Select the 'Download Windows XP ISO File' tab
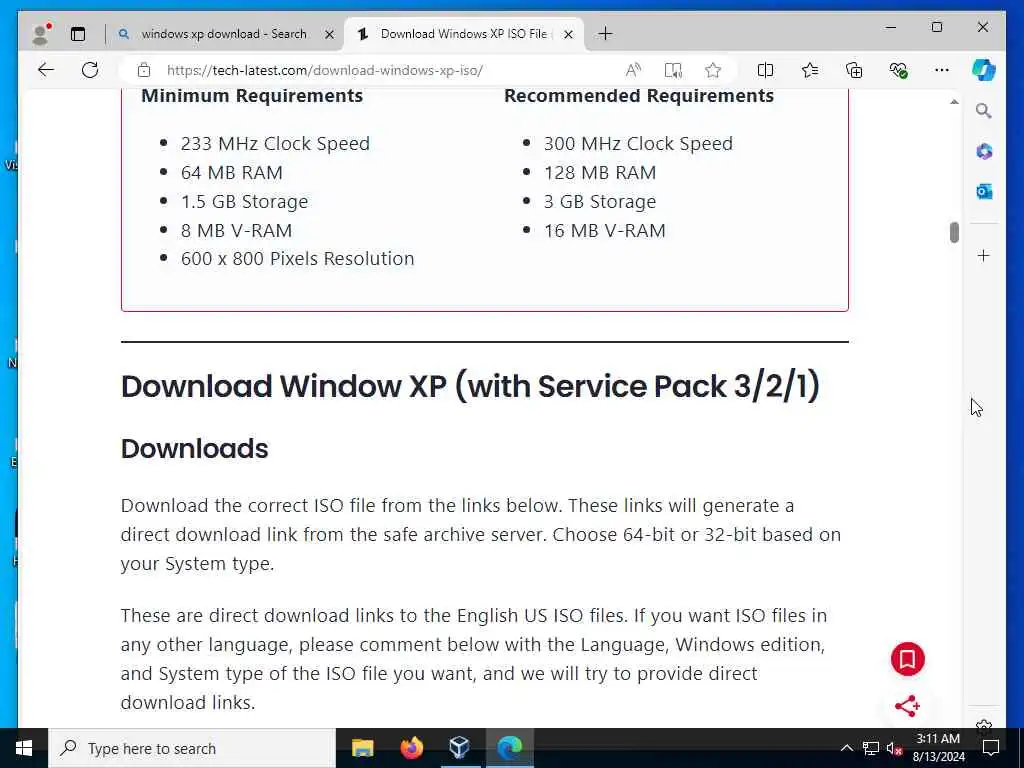Viewport: 1024px width, 768px height. click(x=466, y=34)
